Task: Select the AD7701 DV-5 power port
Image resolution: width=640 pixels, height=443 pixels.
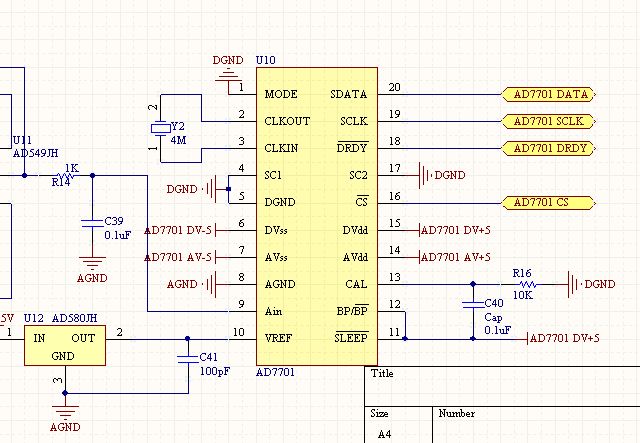Action: 180,230
